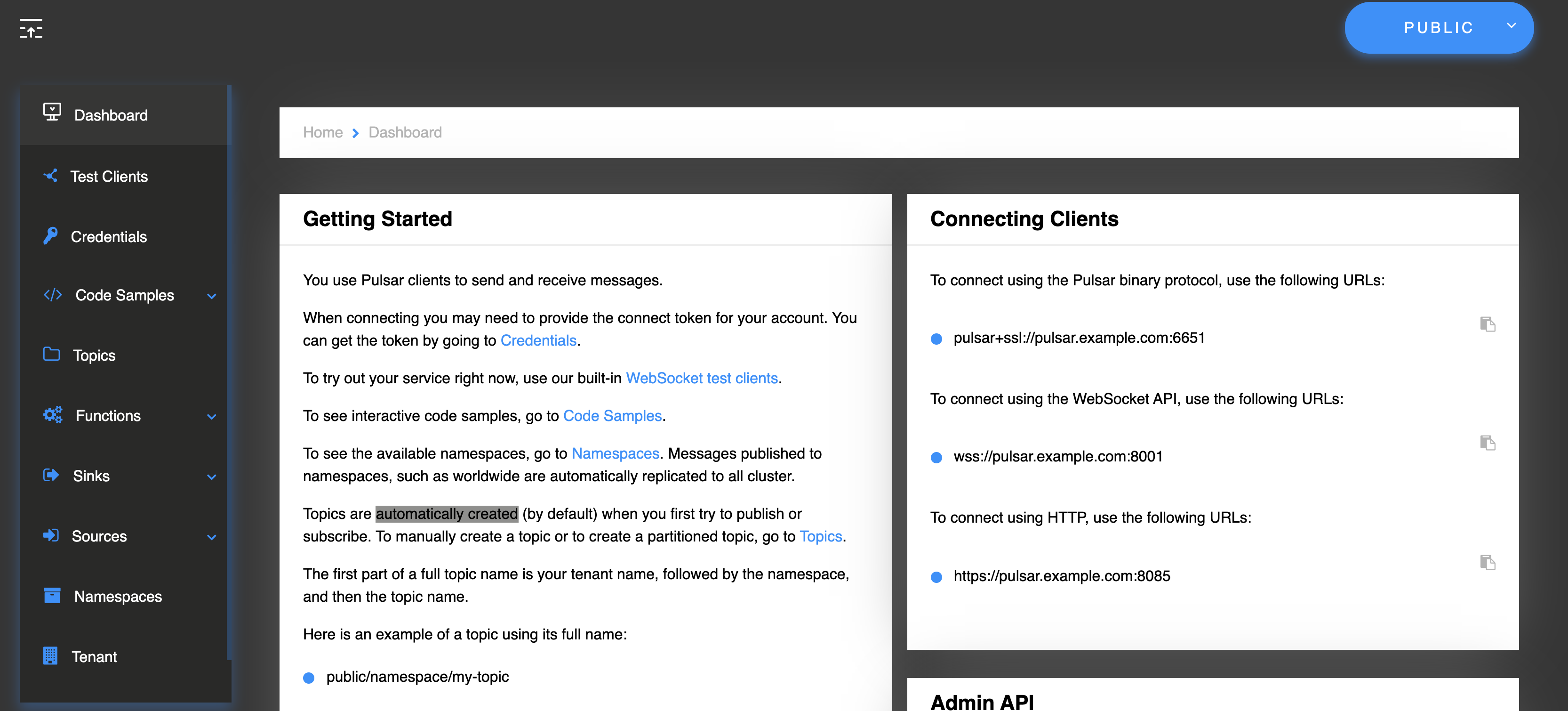The height and width of the screenshot is (711, 1568).
Task: Click the Functions gears icon in the sidebar
Action: tap(53, 415)
